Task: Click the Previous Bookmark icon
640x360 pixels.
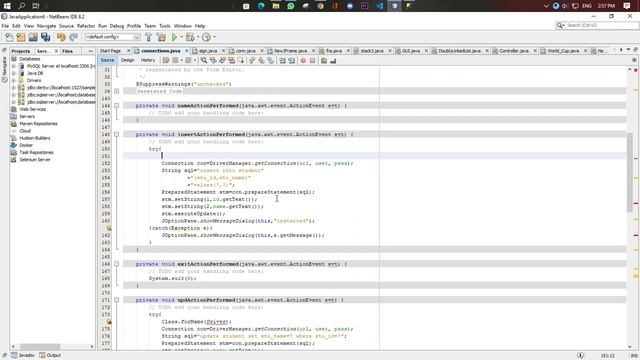Action: coord(252,60)
